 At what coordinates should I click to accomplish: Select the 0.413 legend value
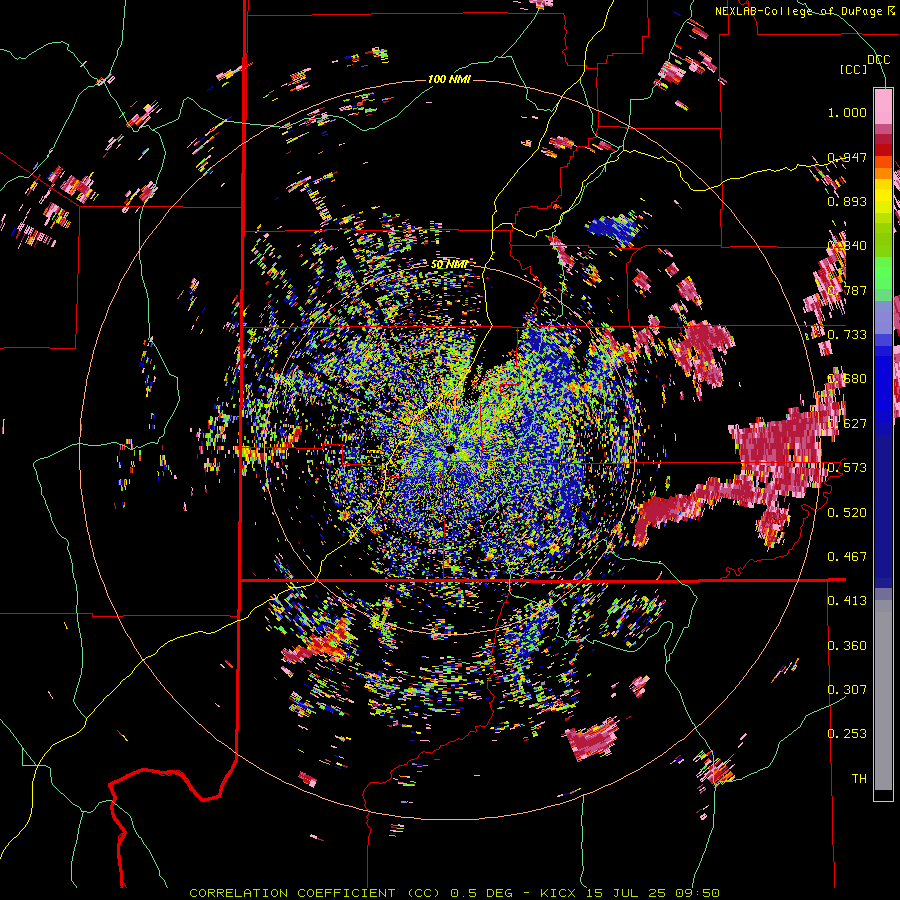click(847, 601)
